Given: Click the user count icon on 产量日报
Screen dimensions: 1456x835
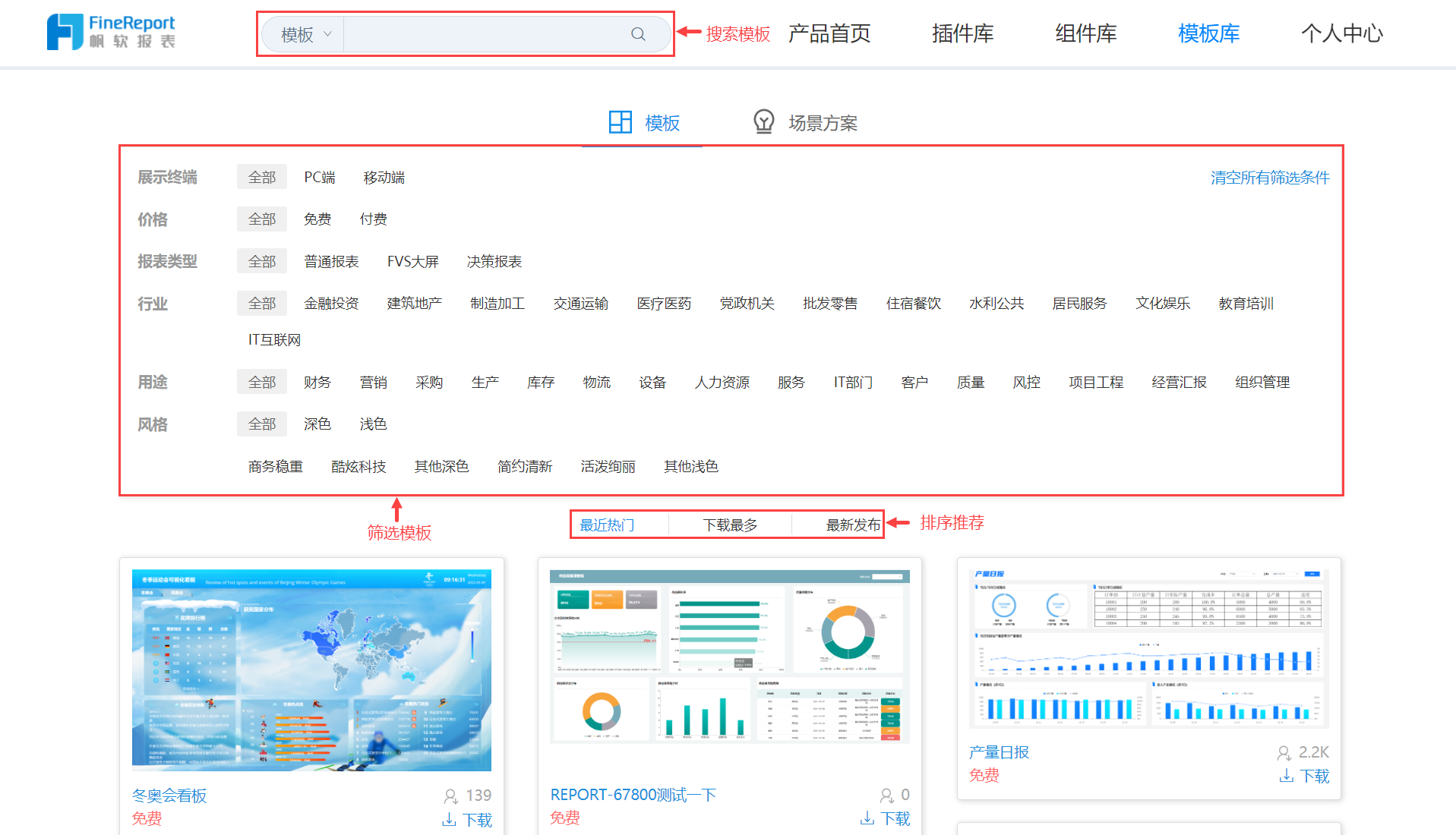Looking at the screenshot, I should coord(1284,753).
